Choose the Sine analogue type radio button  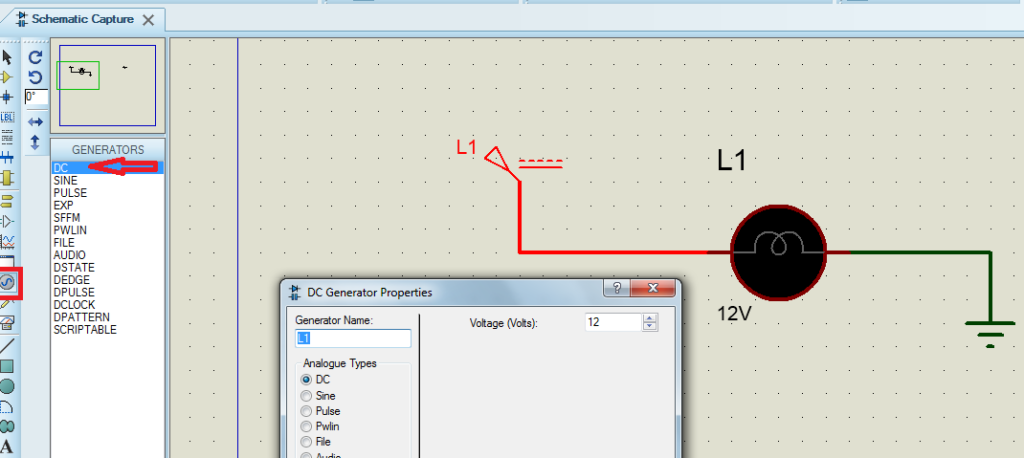[307, 396]
